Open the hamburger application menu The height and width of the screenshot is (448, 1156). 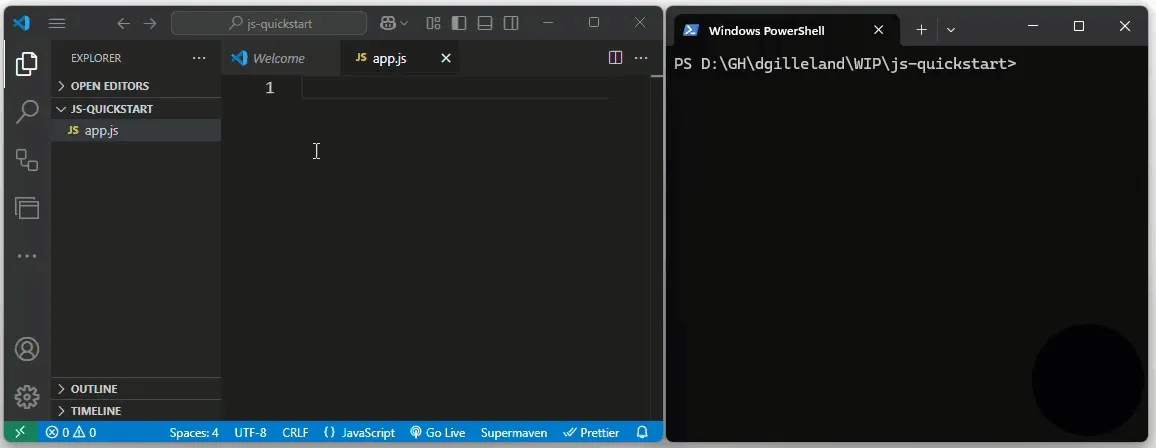click(57, 24)
